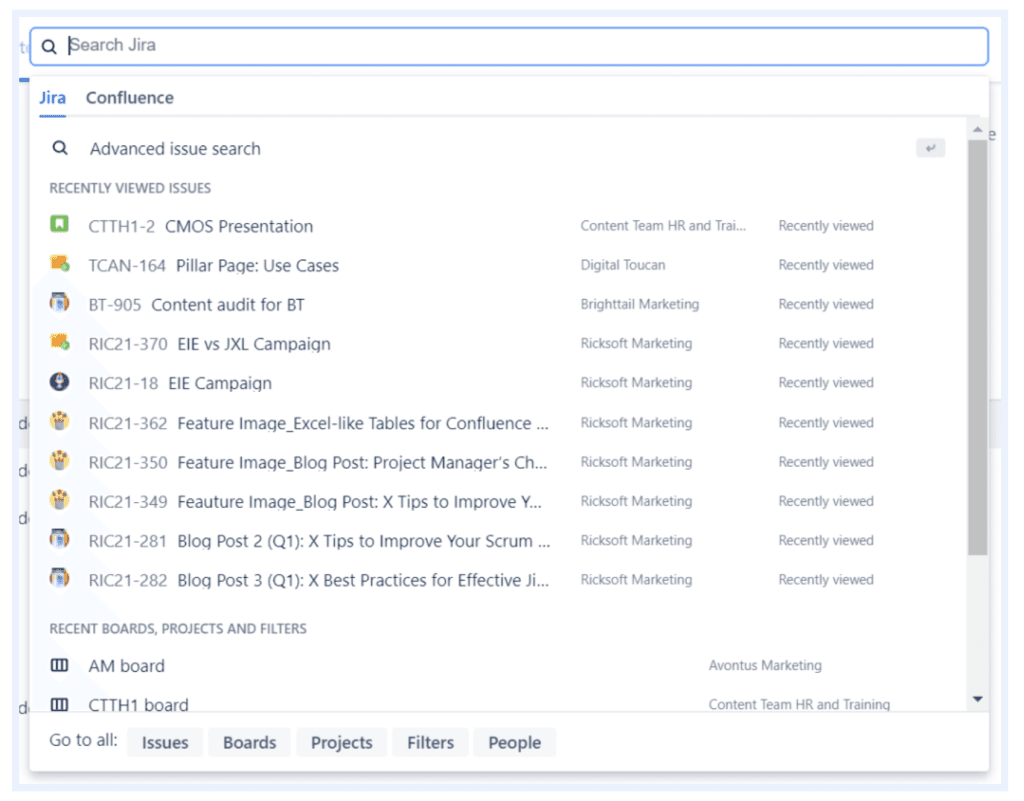Go to all Projects

point(342,742)
